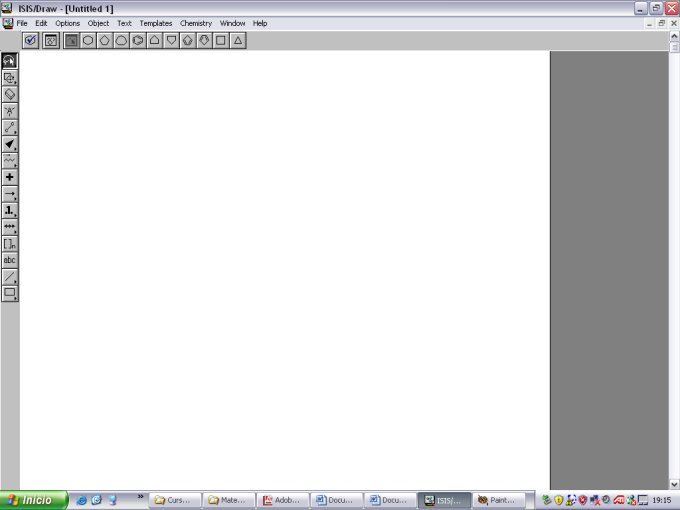Switch to the Paint... taskbar button
This screenshot has width=680, height=510.
click(x=498, y=500)
